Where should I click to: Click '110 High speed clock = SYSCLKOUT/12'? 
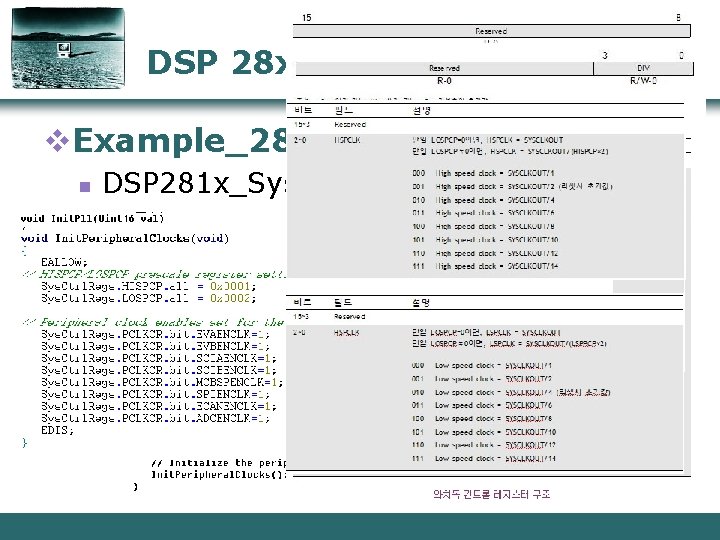(x=485, y=253)
